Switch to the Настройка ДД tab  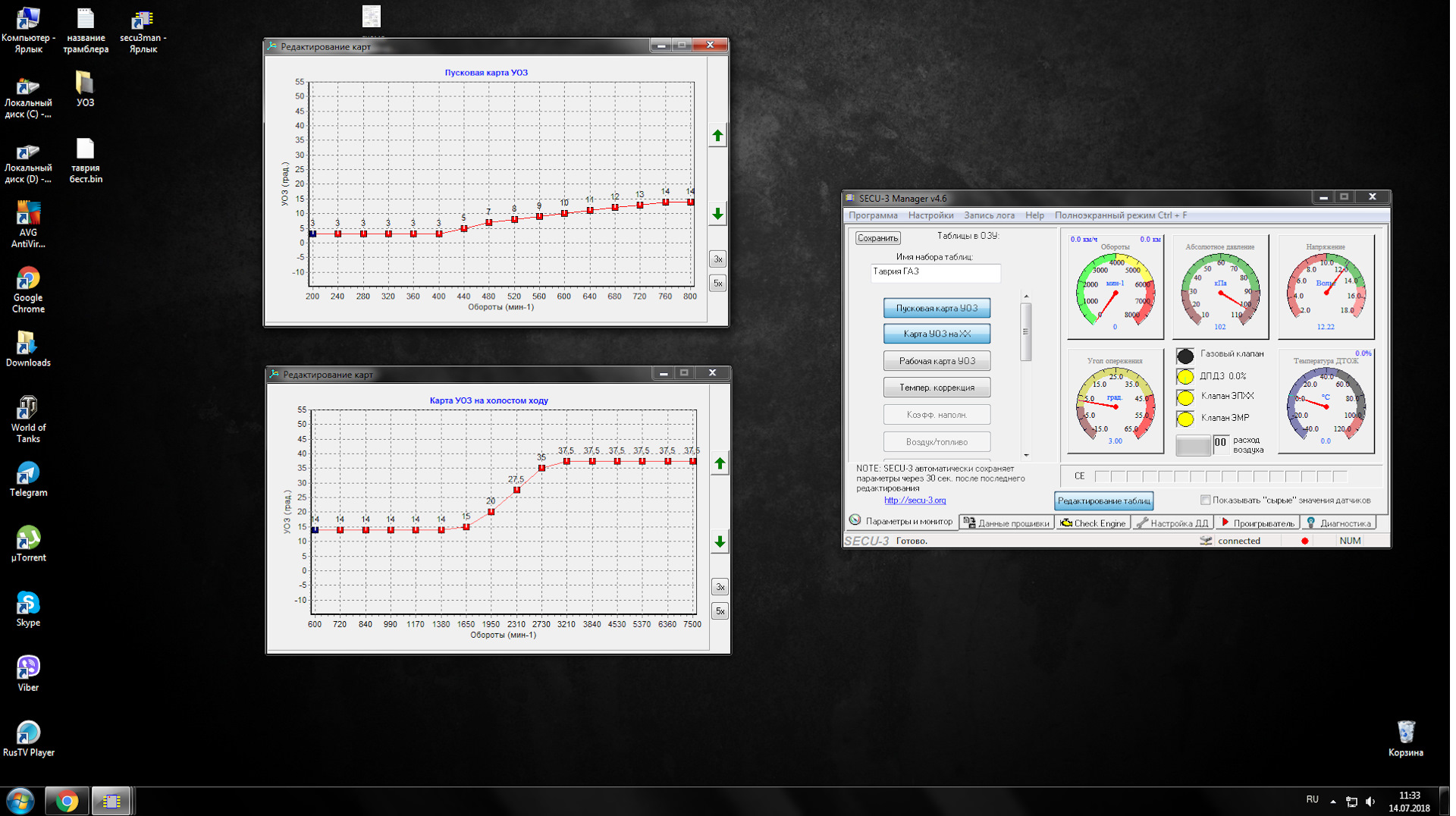(x=1172, y=523)
